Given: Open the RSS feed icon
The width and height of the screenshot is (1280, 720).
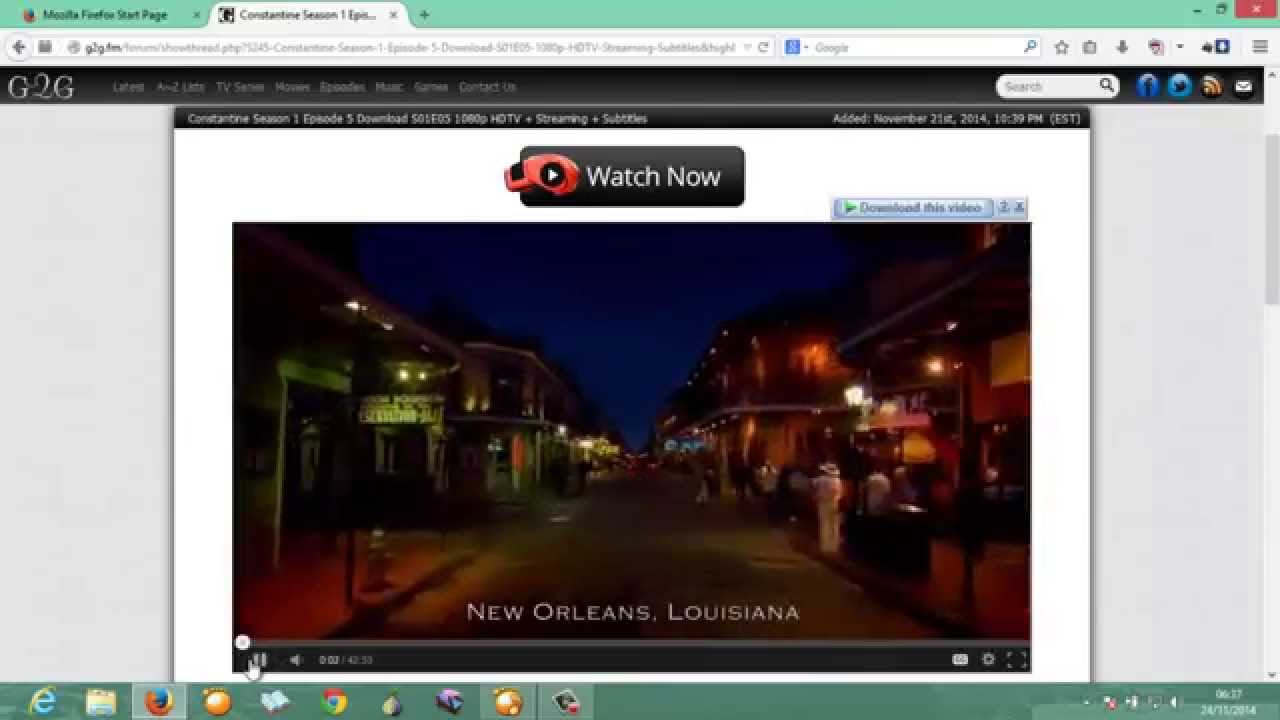Looking at the screenshot, I should pyautogui.click(x=1212, y=86).
